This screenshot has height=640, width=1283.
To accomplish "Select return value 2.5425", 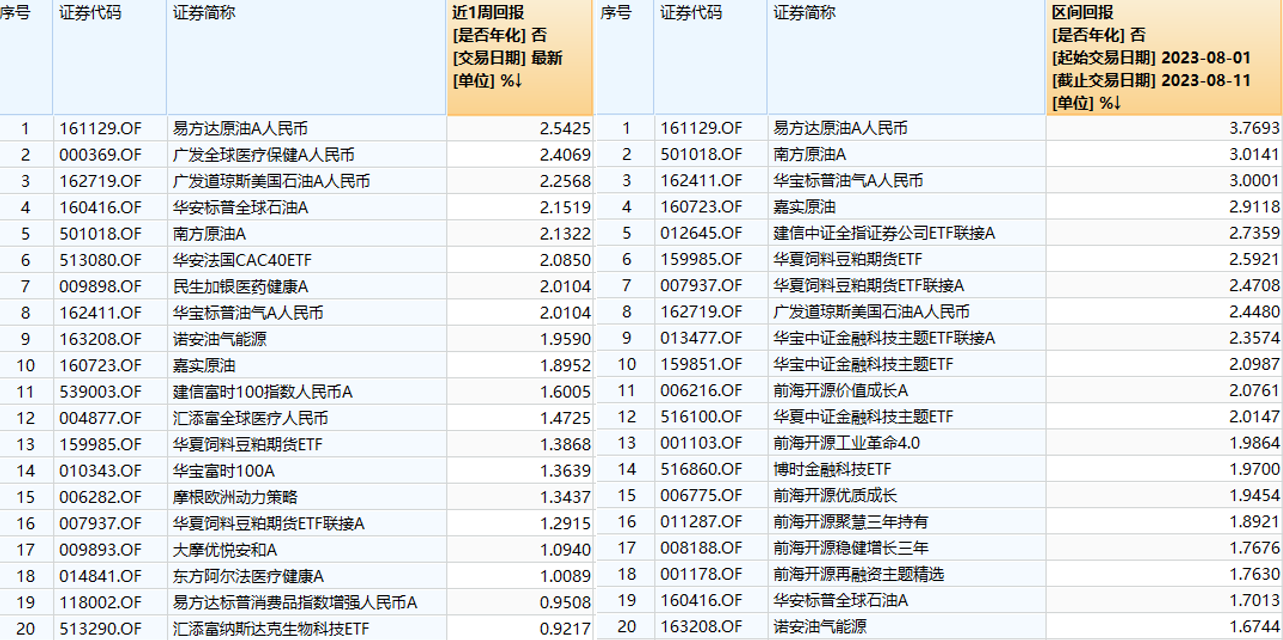I will click(x=564, y=129).
